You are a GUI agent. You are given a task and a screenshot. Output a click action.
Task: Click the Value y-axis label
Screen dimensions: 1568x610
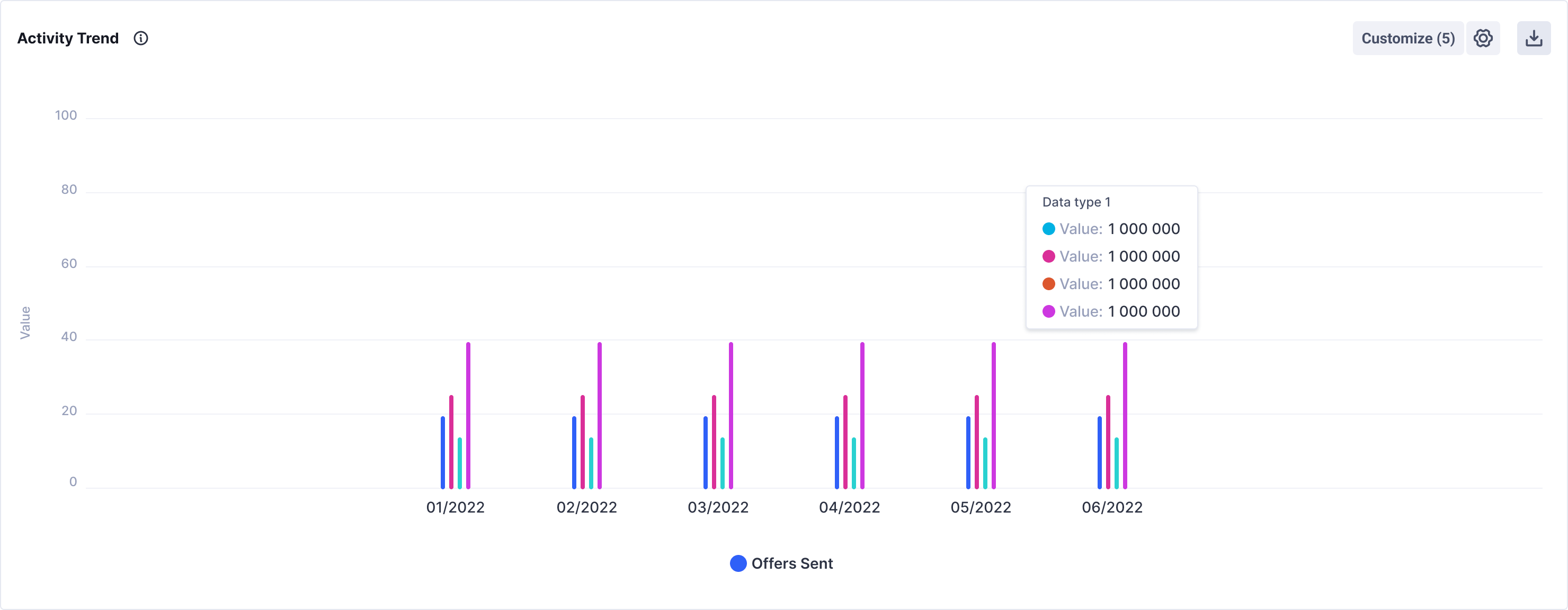tap(25, 322)
